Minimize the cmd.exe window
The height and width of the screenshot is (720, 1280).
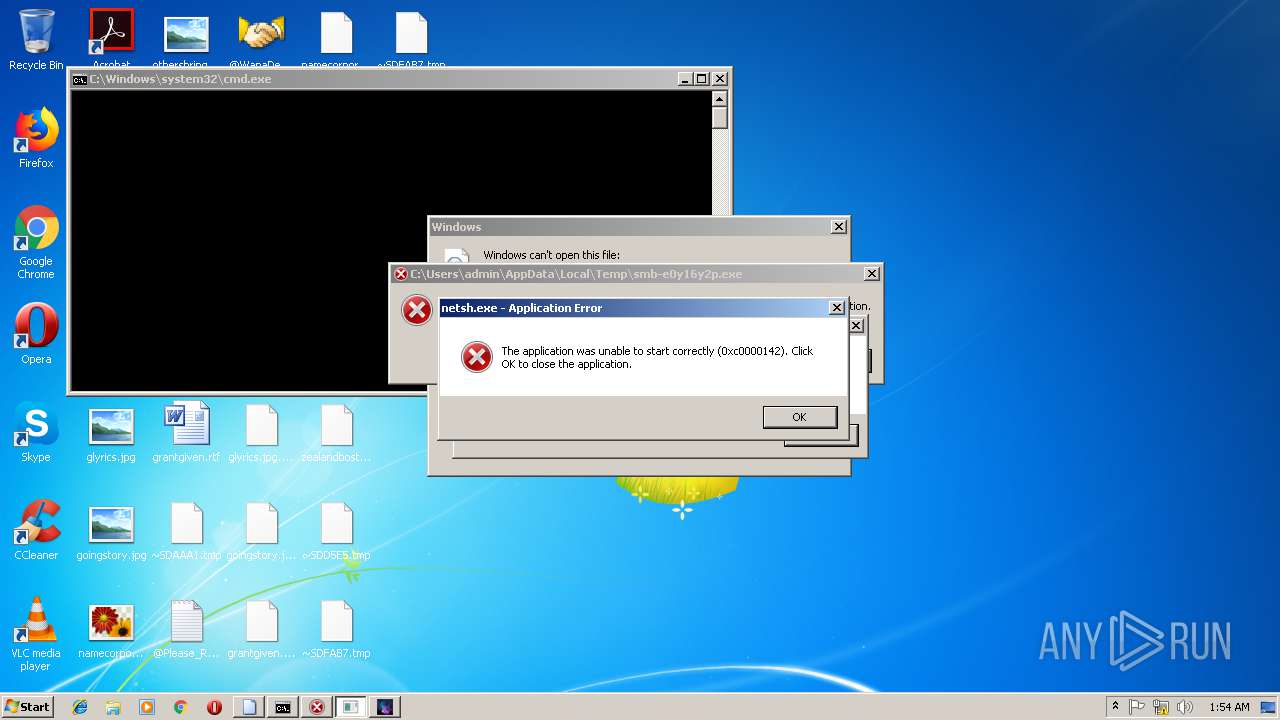685,79
